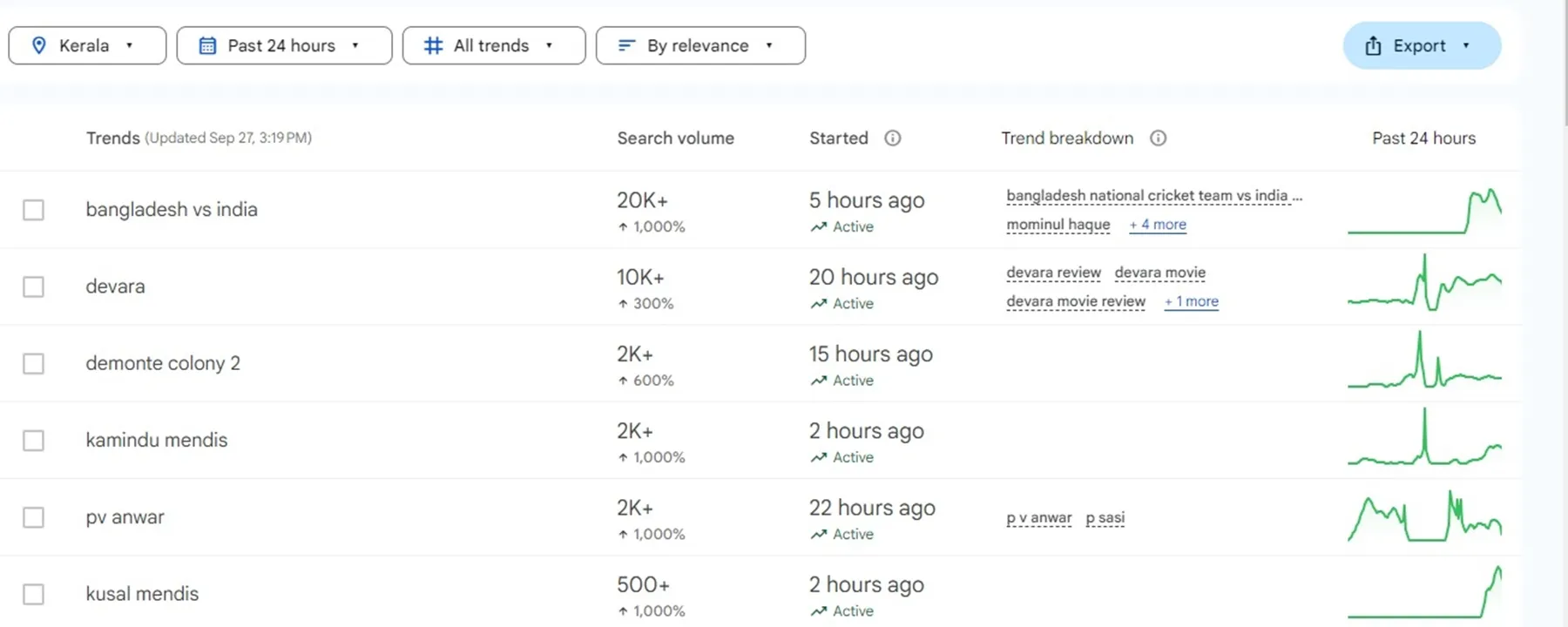Click the Active trend icon for devara
1568x627 pixels.
(x=818, y=304)
